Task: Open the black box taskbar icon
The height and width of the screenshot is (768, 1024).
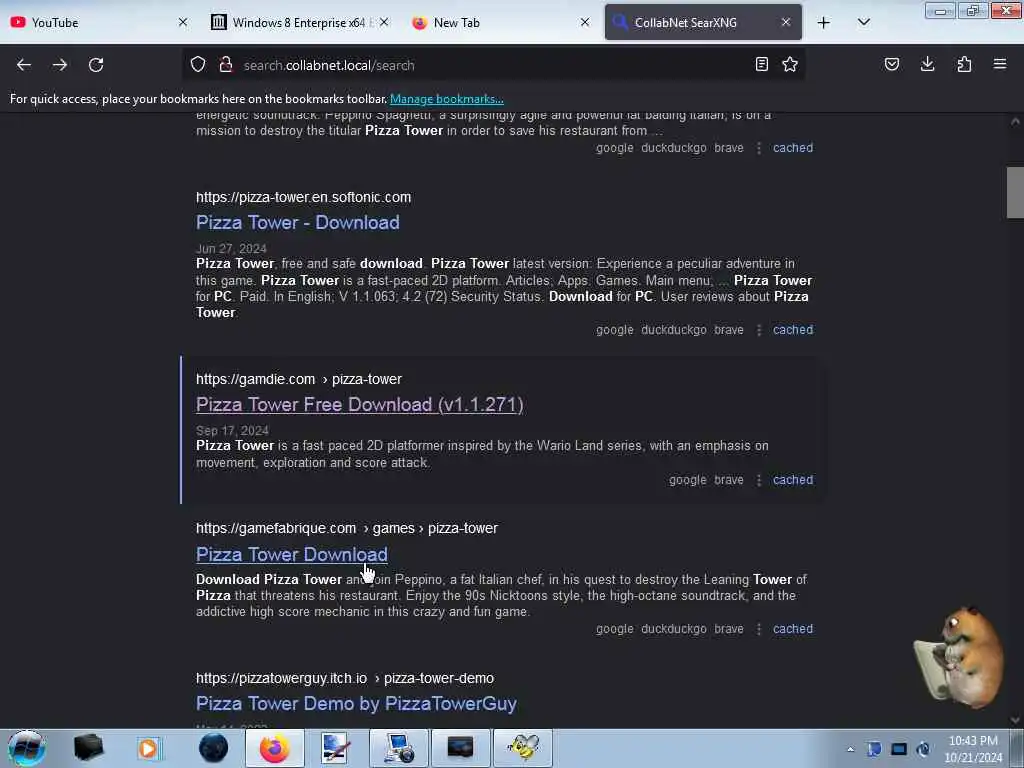Action: [88, 748]
